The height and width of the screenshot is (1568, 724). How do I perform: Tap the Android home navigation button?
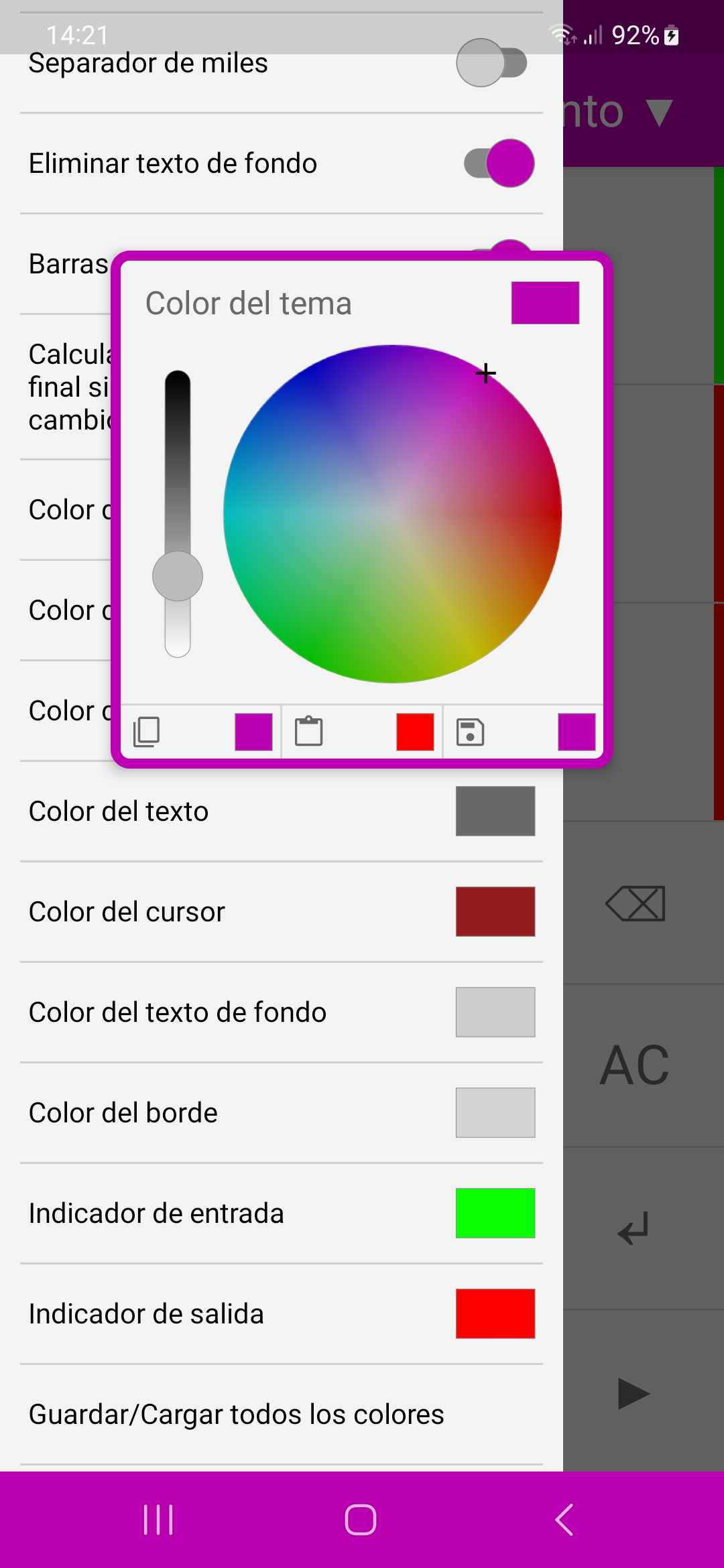[x=361, y=1520]
